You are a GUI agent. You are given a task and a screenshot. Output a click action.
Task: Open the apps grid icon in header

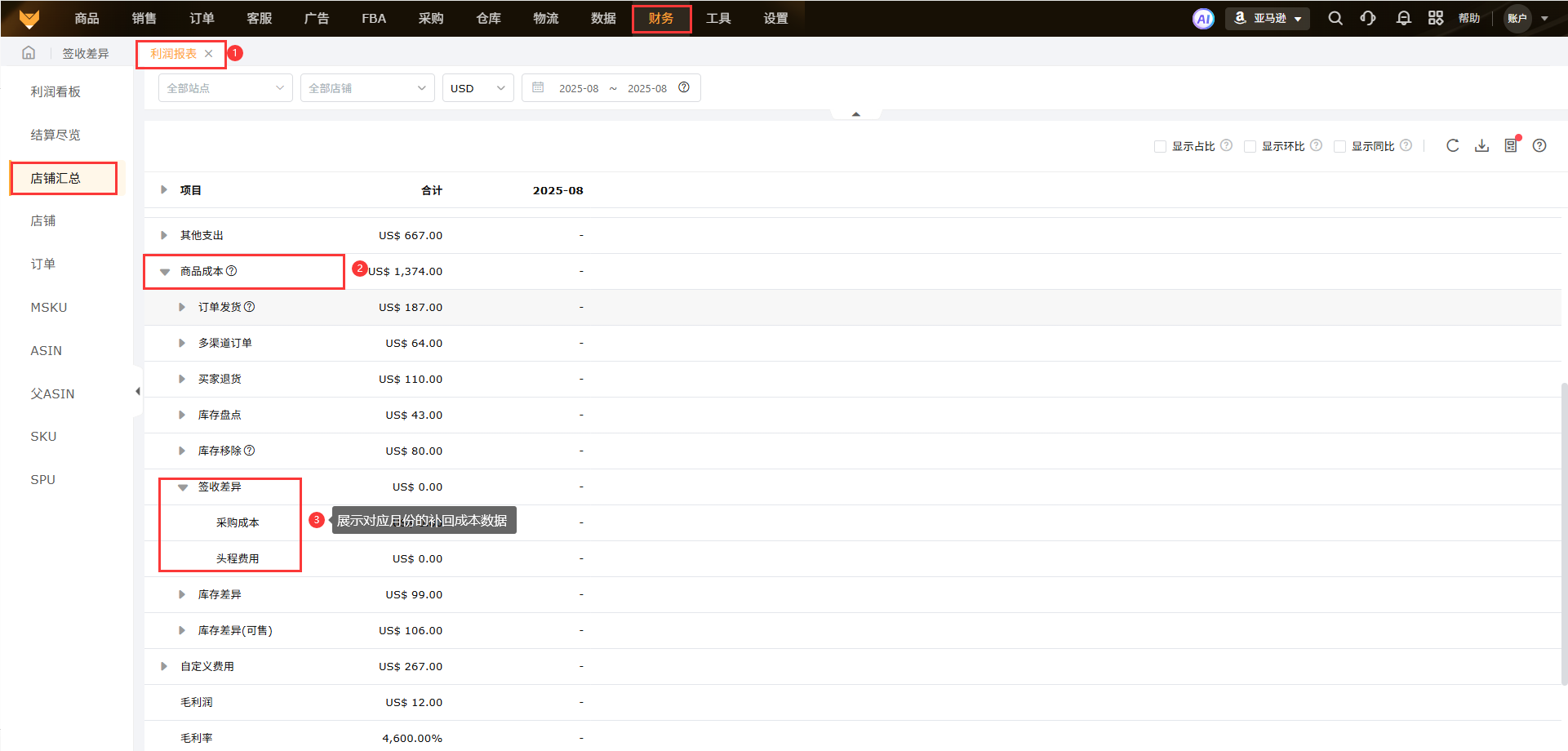[1436, 18]
